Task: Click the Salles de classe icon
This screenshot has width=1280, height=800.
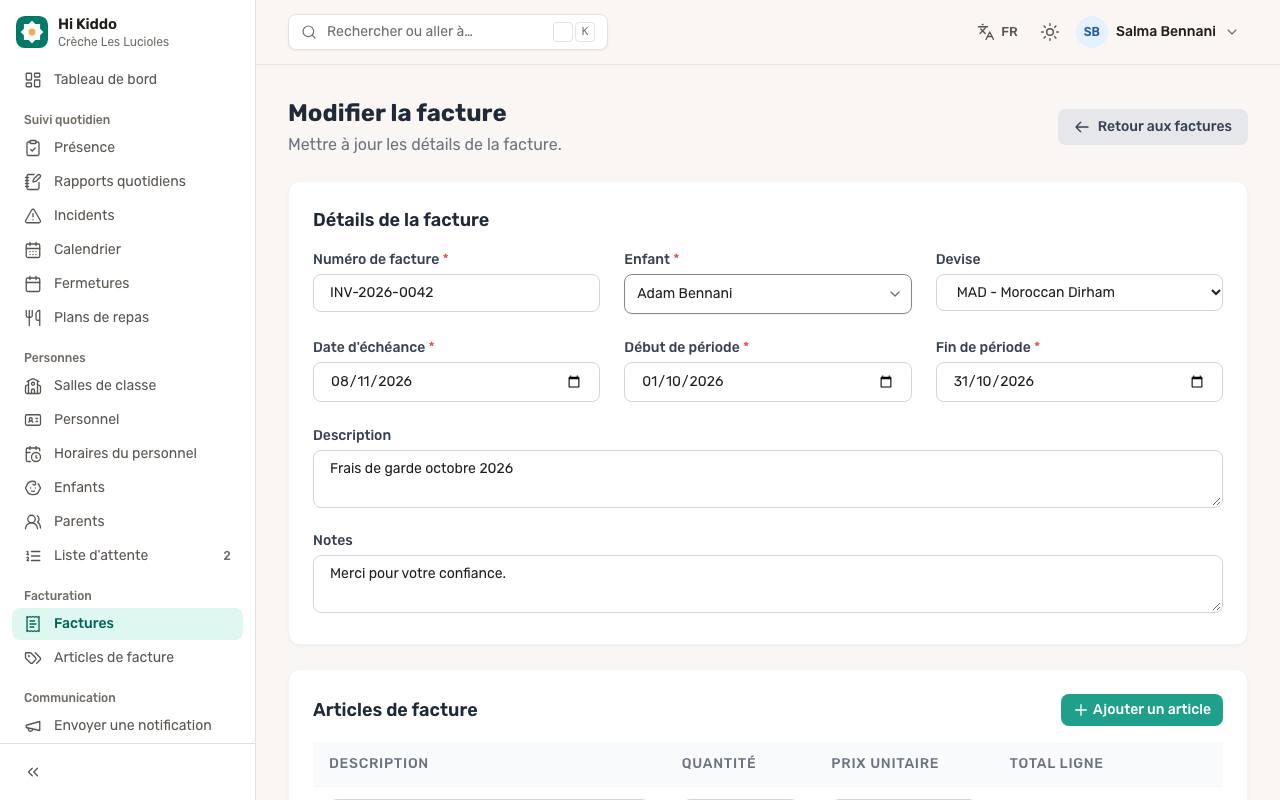Action: click(x=33, y=386)
